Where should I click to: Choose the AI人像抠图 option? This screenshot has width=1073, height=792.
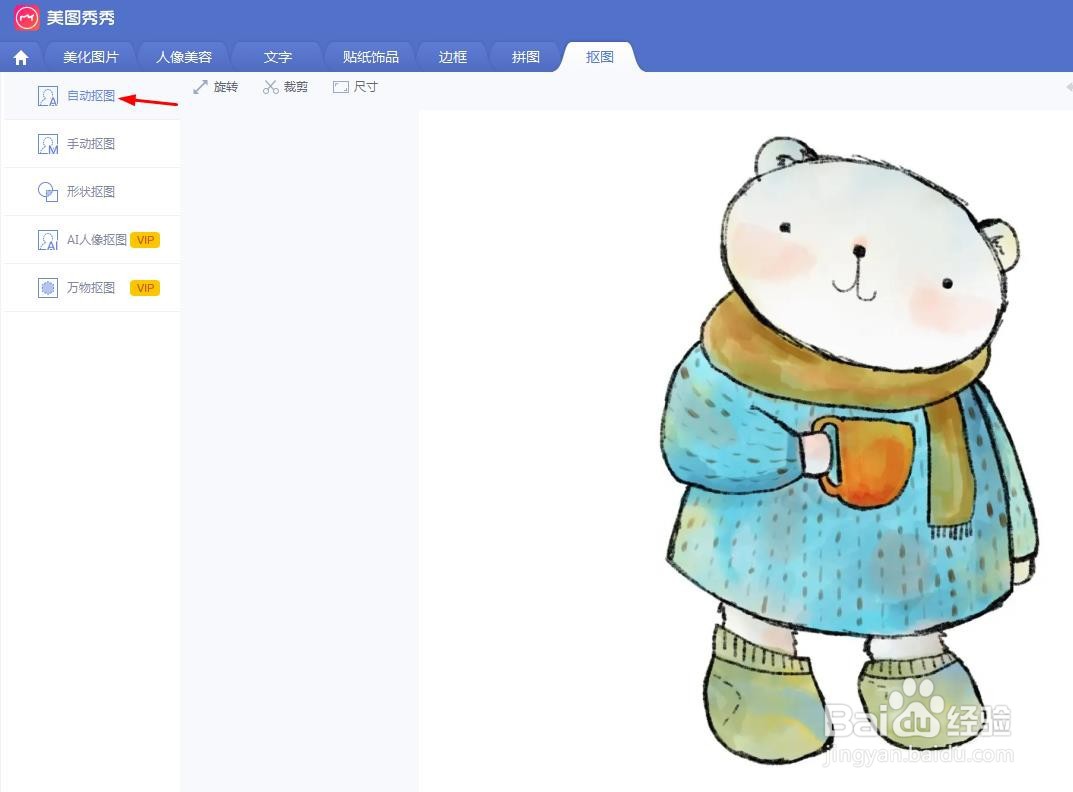click(x=97, y=240)
